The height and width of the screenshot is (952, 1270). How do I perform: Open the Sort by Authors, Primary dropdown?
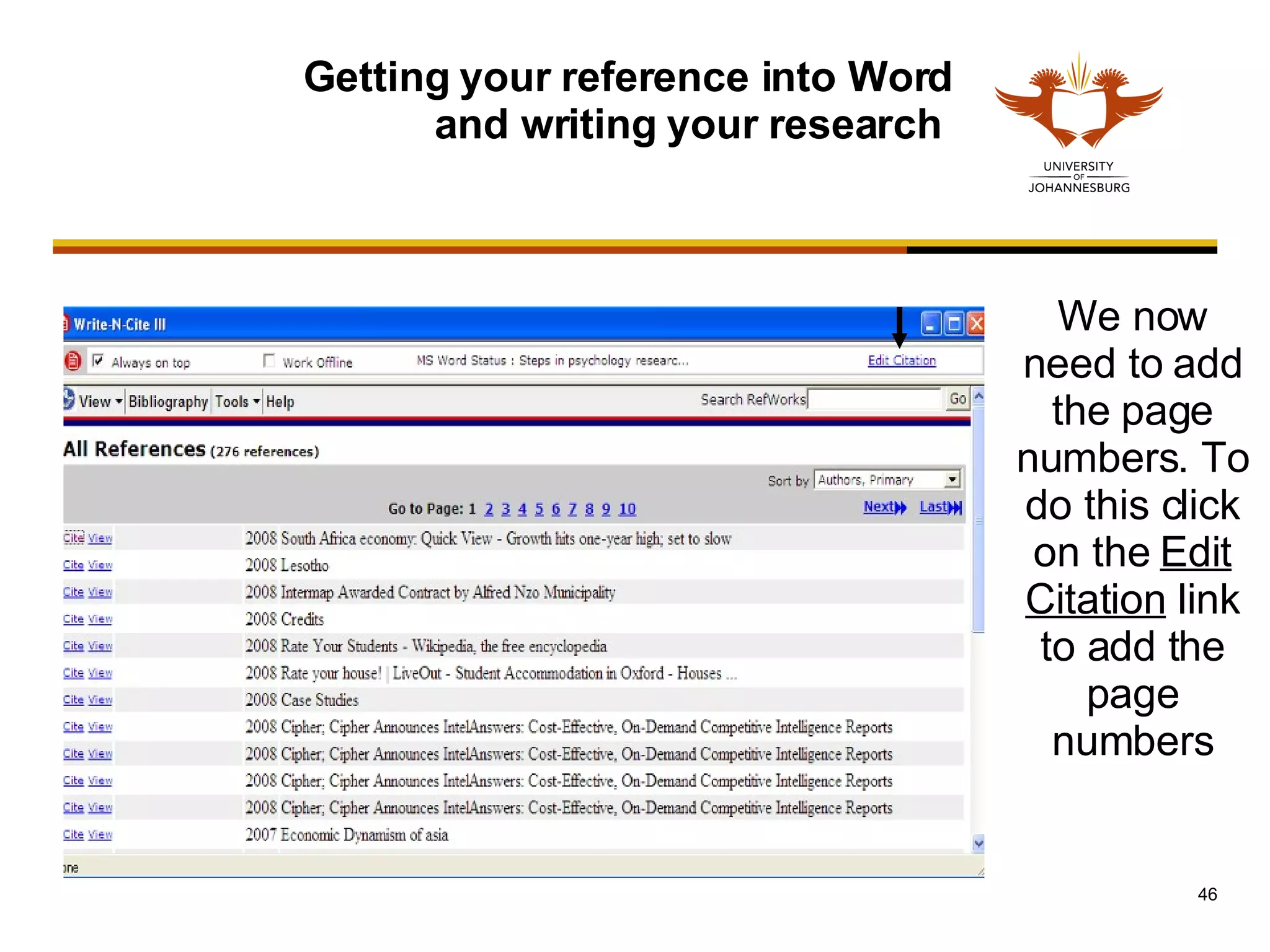[889, 480]
